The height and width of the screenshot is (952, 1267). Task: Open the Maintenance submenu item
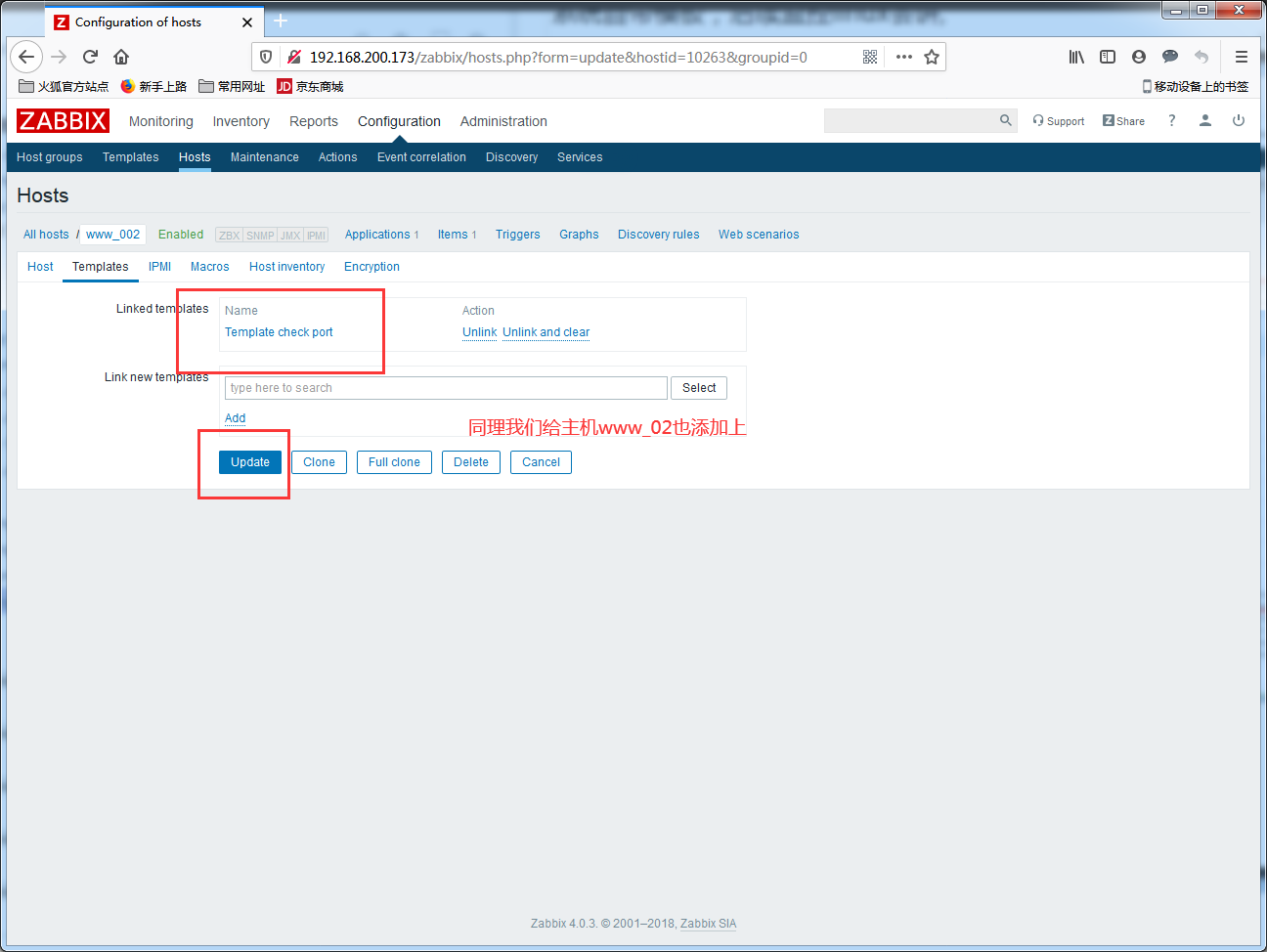pos(265,157)
